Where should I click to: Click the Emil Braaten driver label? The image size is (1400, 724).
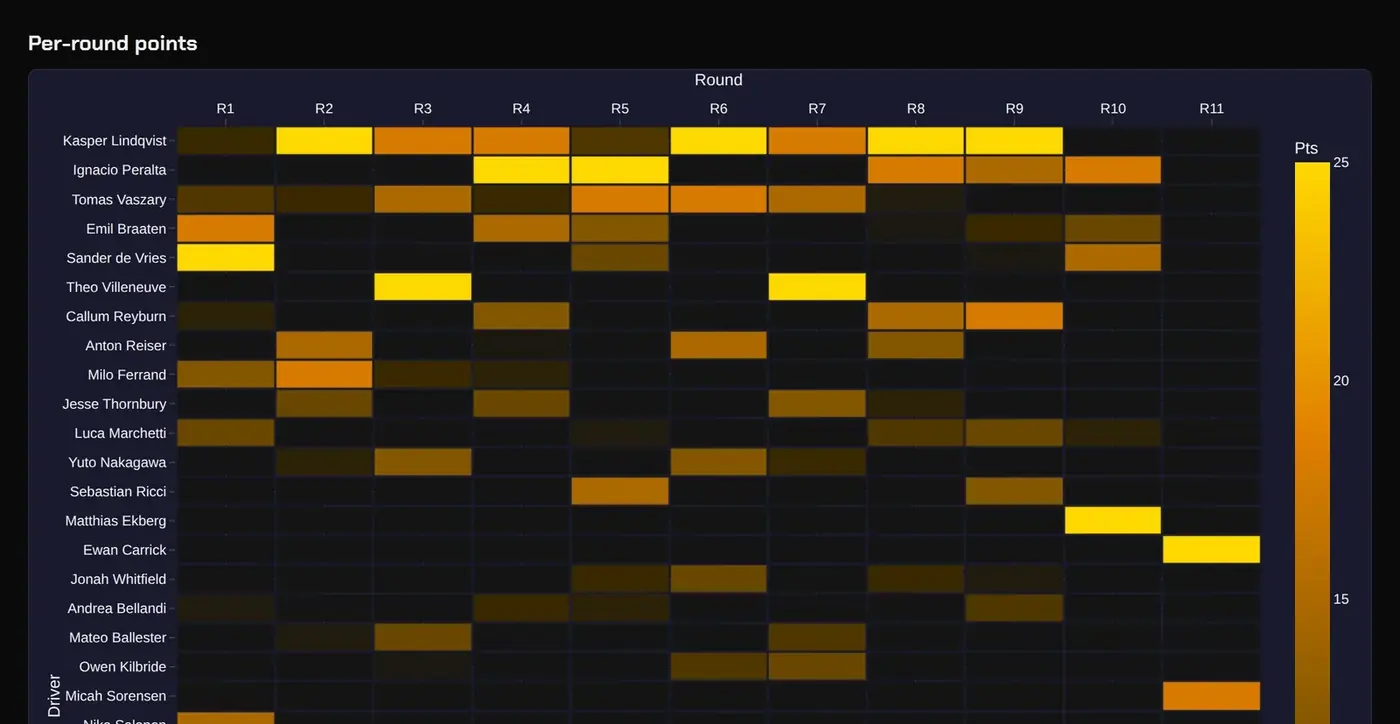(126, 229)
